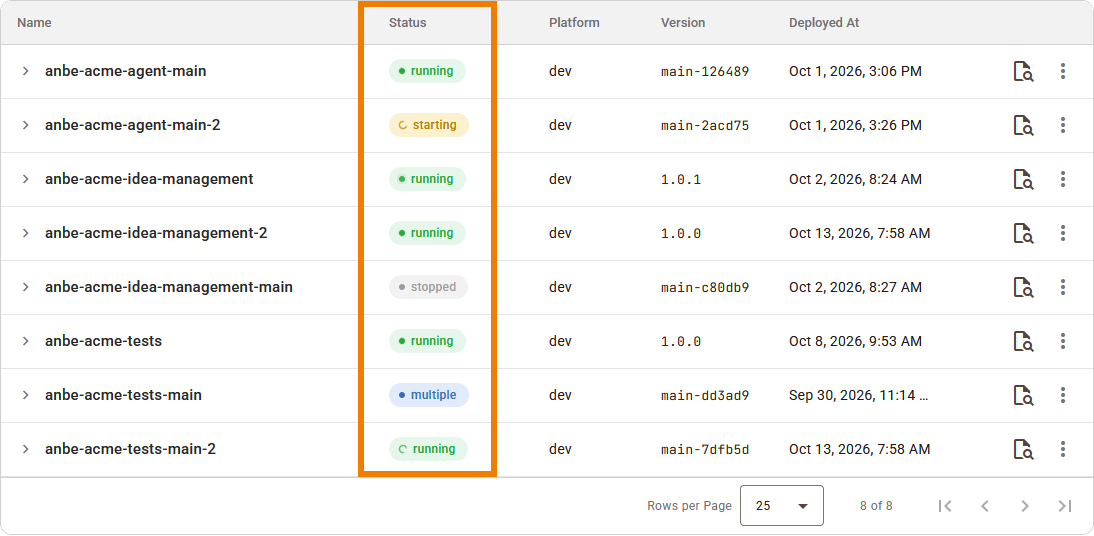Select the anbe-acme-idea-management-main name
Screen dimensions: 1094x536
point(169,287)
